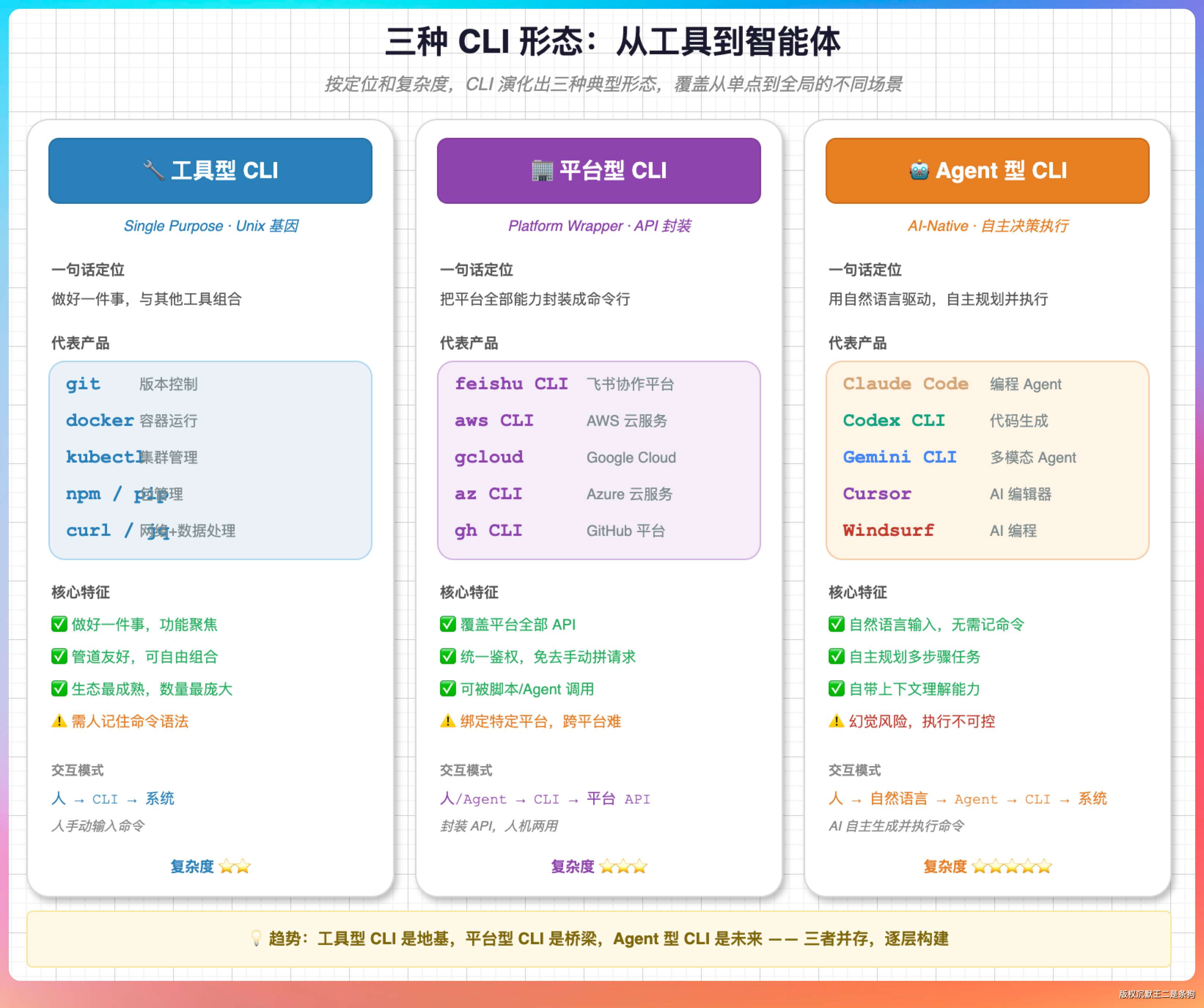Click the stars next to Agent 复杂度
The height and width of the screenshot is (1008, 1204).
[x=1012, y=866]
